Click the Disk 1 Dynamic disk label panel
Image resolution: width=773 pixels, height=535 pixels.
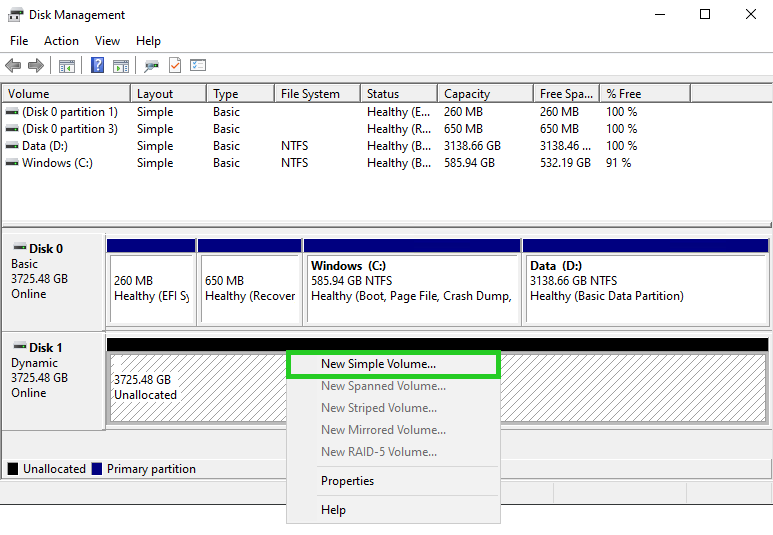(53, 381)
